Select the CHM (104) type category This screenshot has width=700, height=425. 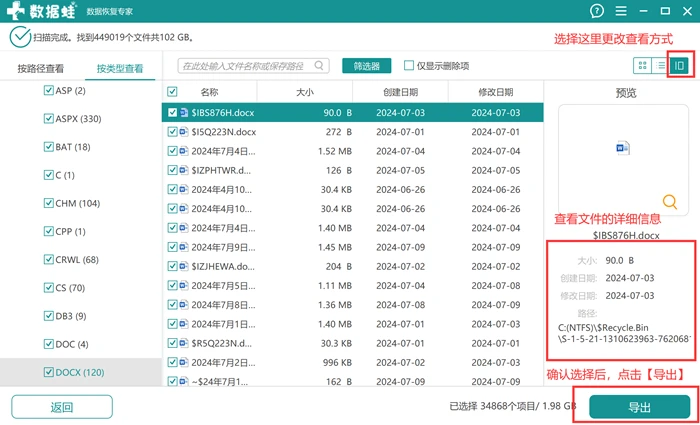(77, 203)
